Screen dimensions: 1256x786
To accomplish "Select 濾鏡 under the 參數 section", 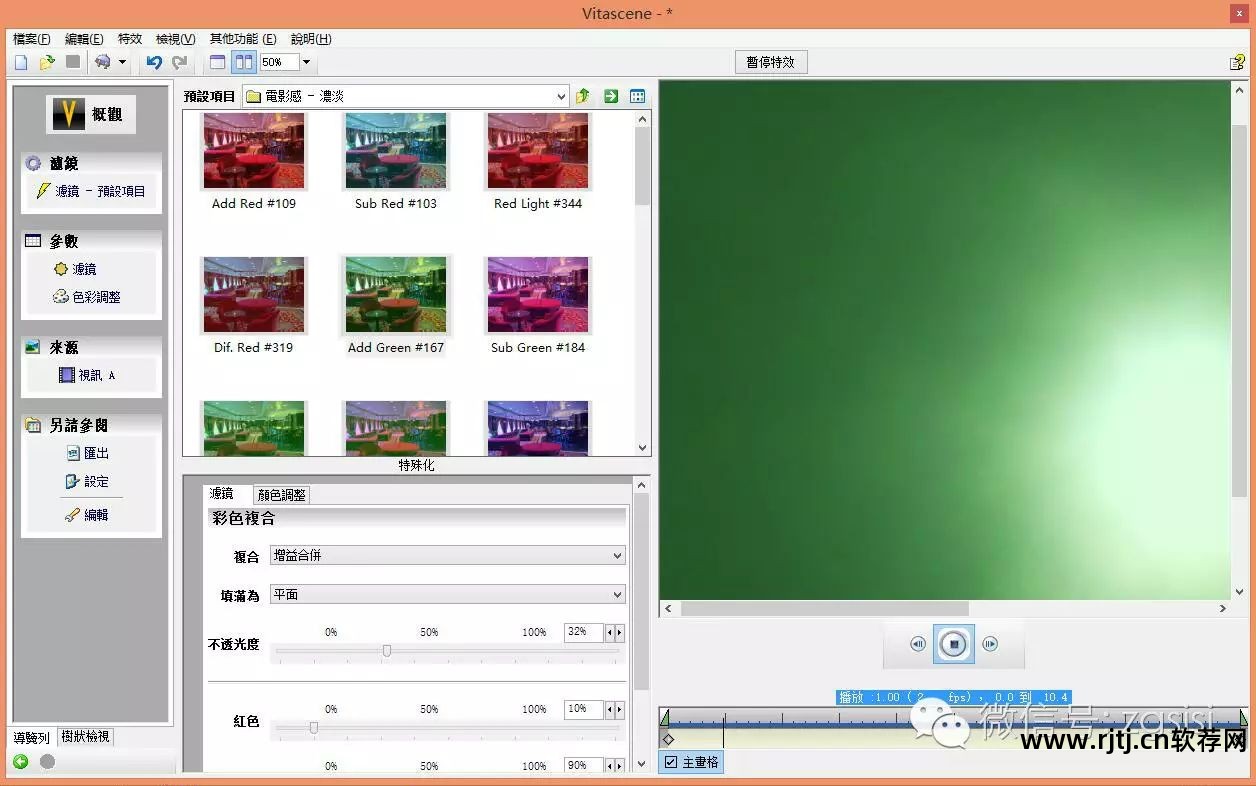I will pyautogui.click(x=76, y=269).
